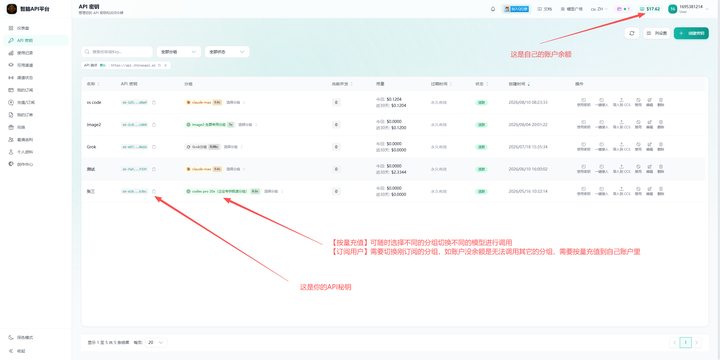Disable the 张三 key

point(638,191)
